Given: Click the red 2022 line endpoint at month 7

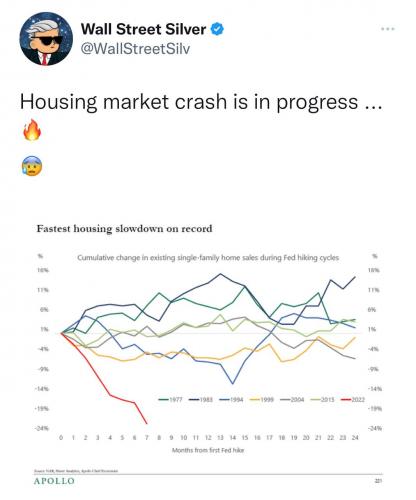Looking at the screenshot, I should point(147,423).
